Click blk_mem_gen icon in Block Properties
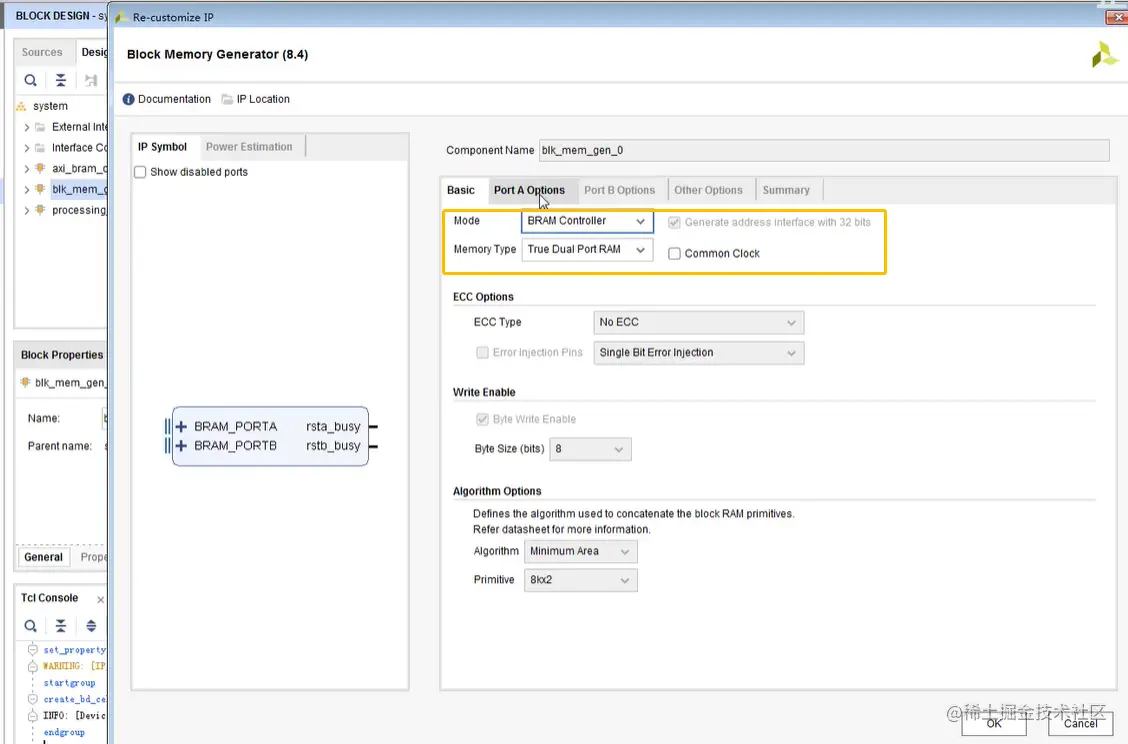Viewport: 1128px width, 744px height. click(25, 382)
